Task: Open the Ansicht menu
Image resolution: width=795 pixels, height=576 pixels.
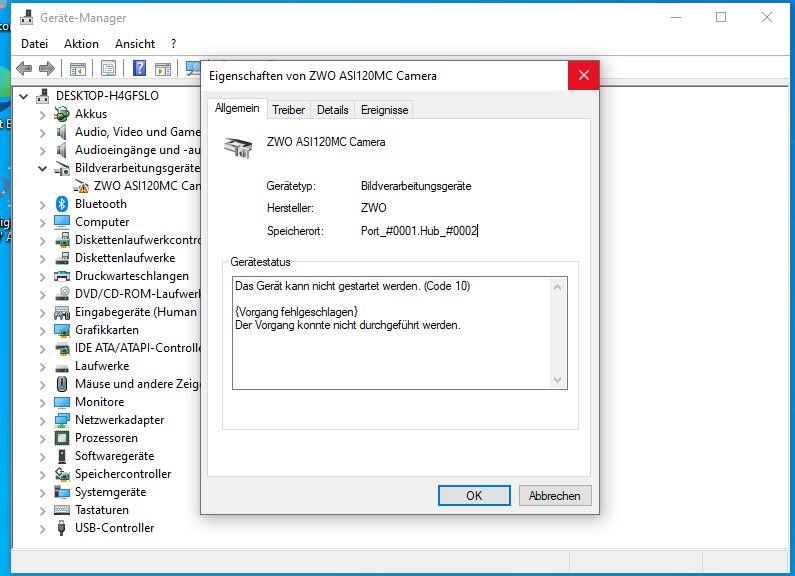Action: point(135,44)
